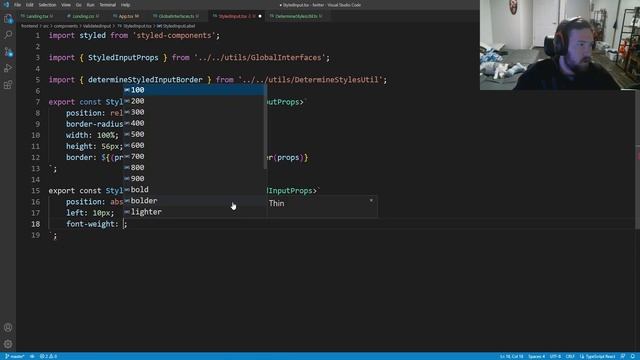Click breadcrumb item components

point(66,26)
